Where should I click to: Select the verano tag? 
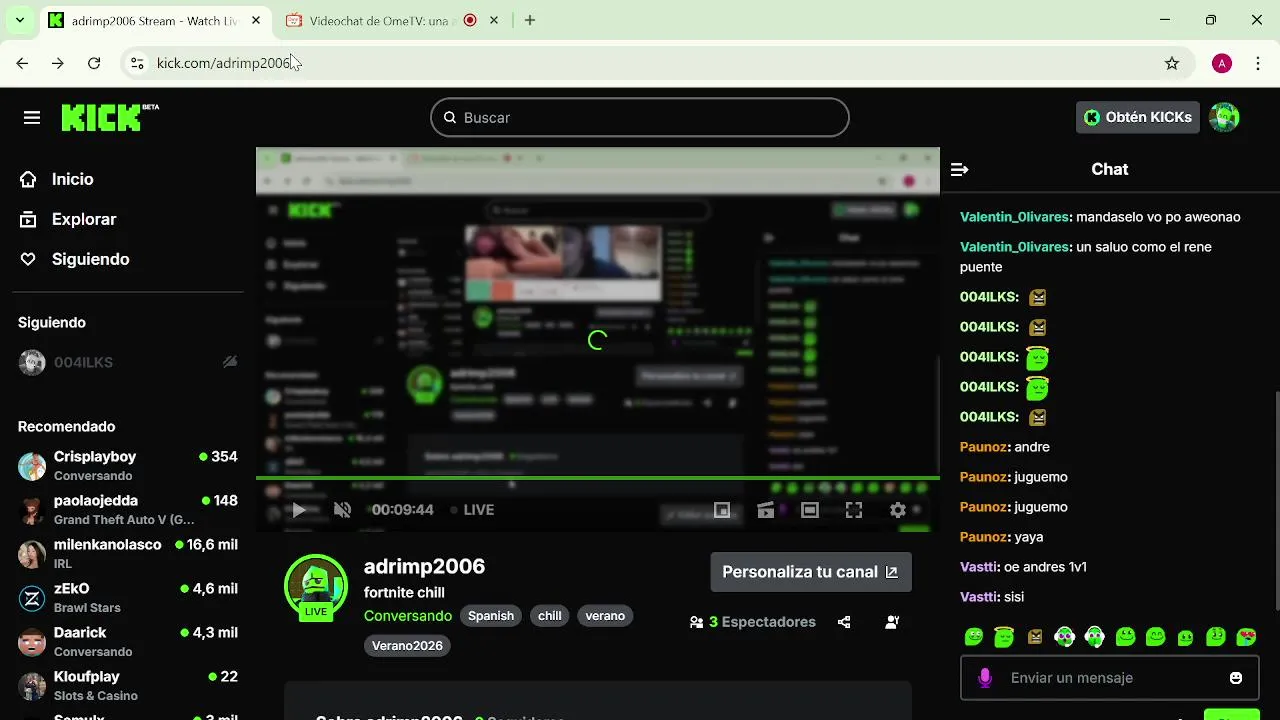tap(605, 616)
